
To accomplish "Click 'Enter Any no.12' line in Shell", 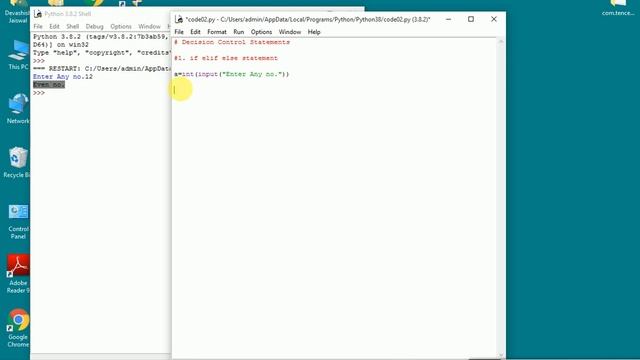I will click(63, 77).
